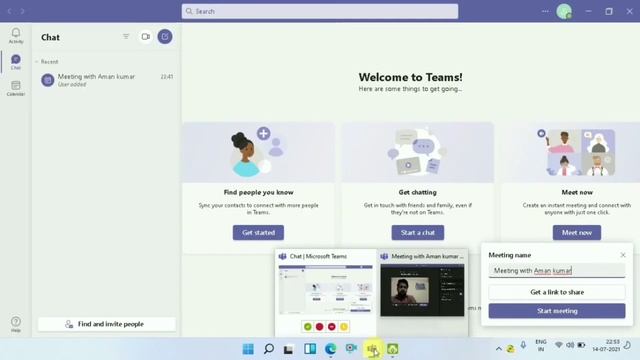Image resolution: width=640 pixels, height=360 pixels.
Task: Click the battery tray icon
Action: click(x=582, y=345)
